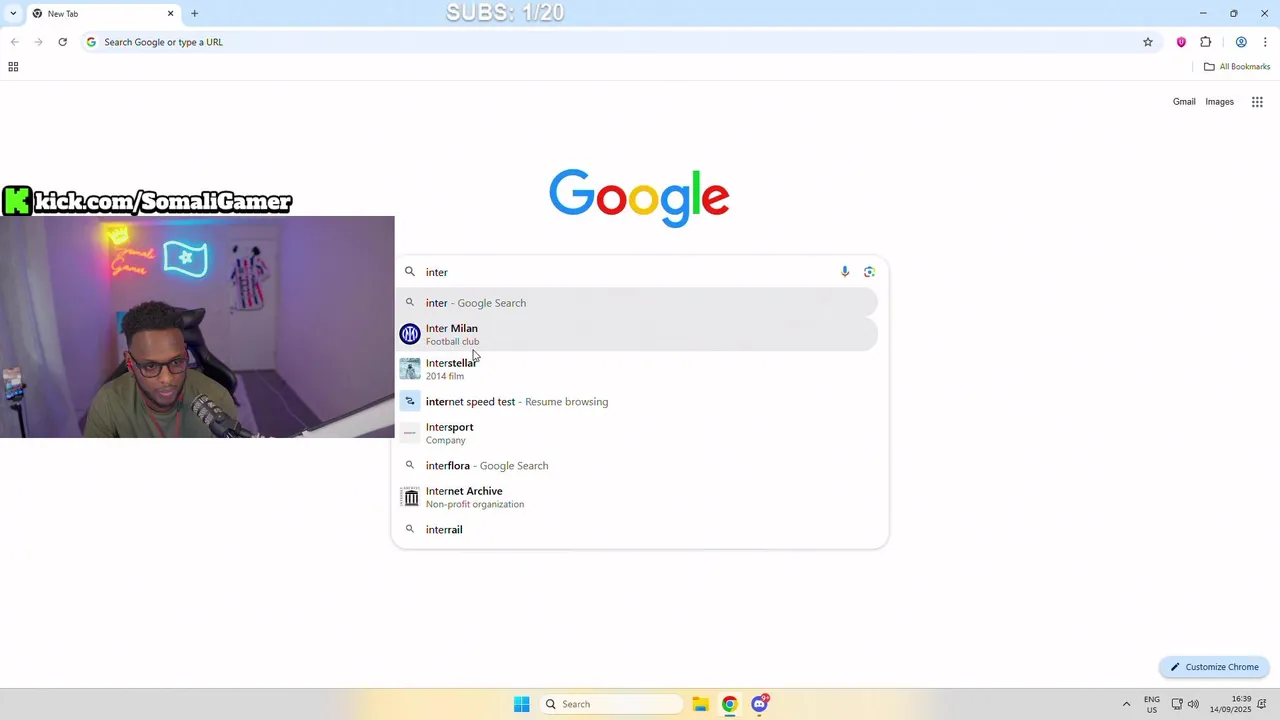Open Google Lens image search icon

[x=869, y=272]
